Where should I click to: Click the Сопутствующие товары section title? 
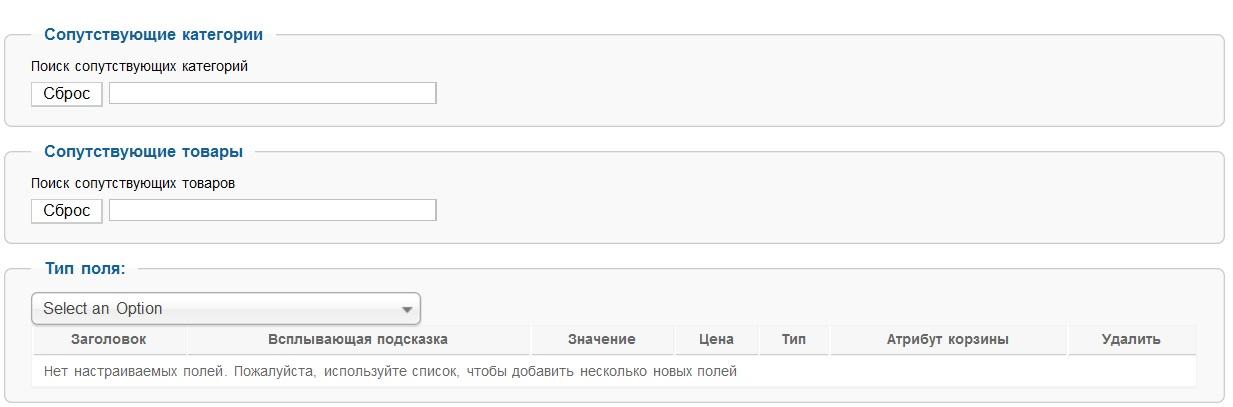pyautogui.click(x=143, y=152)
